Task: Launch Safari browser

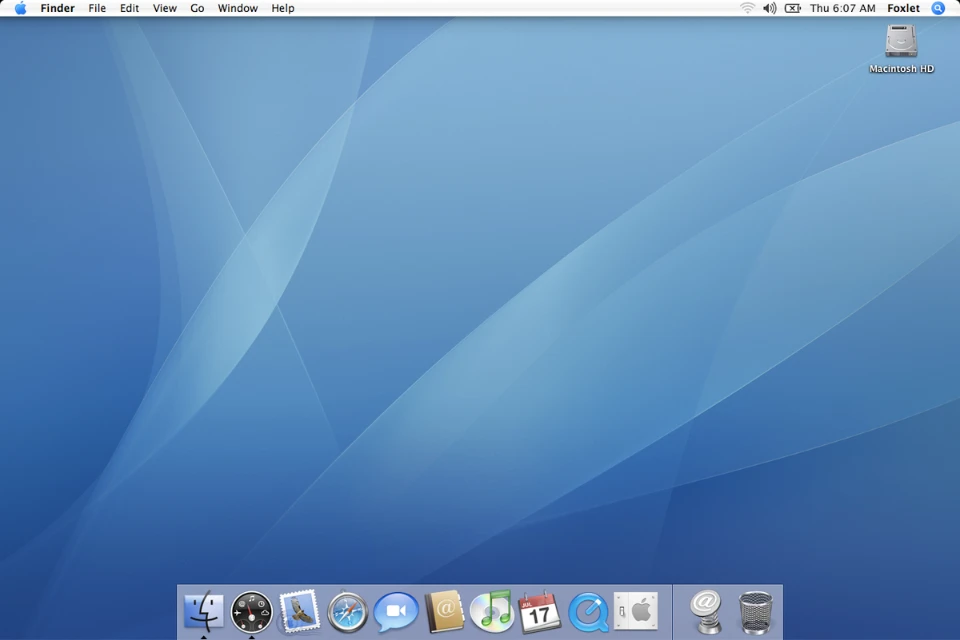Action: point(347,612)
